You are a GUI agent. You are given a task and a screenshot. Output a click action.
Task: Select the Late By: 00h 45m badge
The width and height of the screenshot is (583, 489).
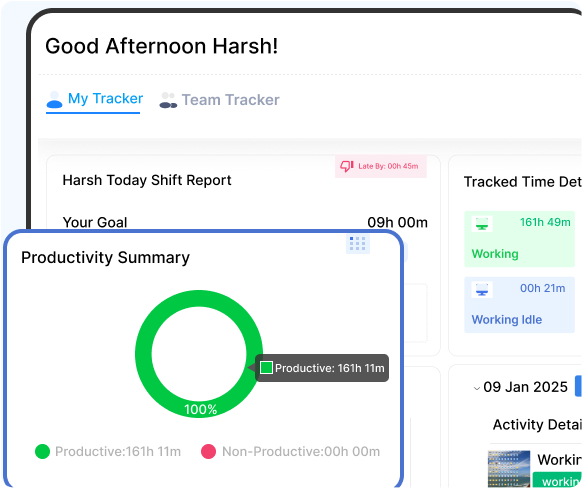coord(381,166)
